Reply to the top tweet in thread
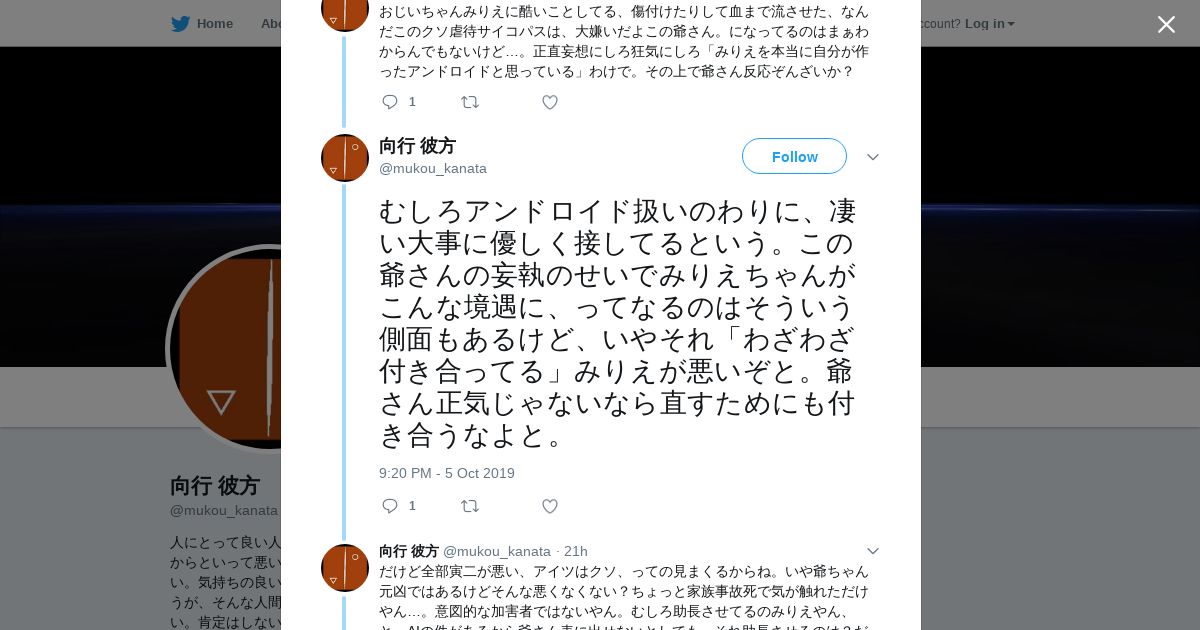 point(390,102)
